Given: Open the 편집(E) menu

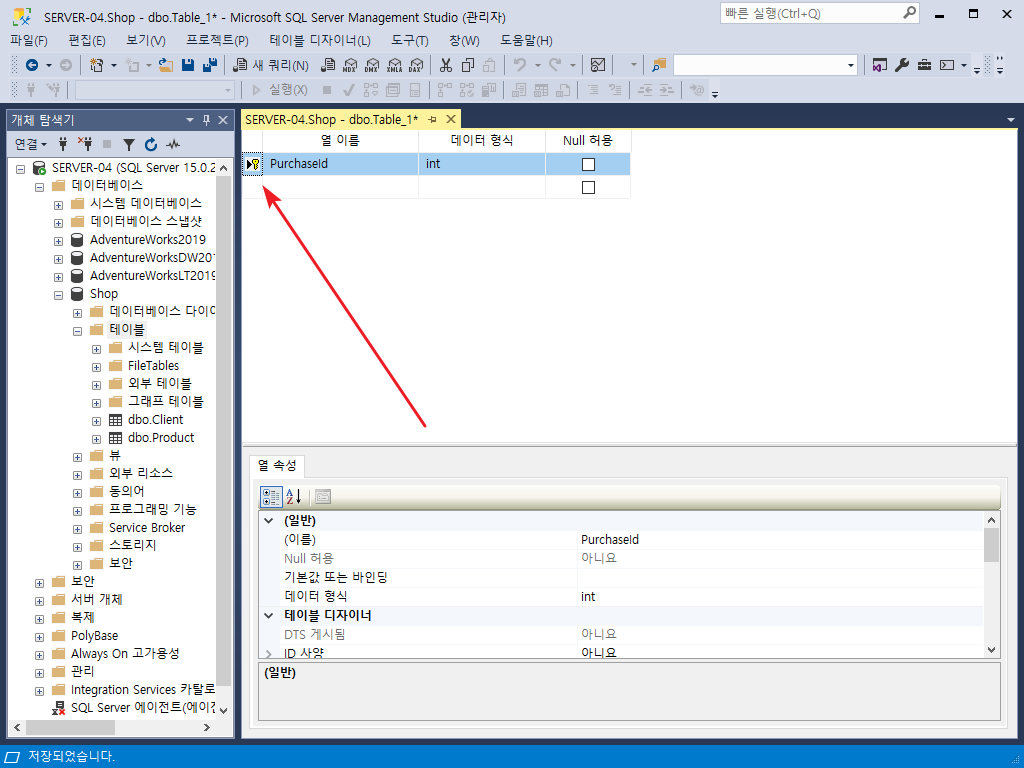Looking at the screenshot, I should click(87, 40).
